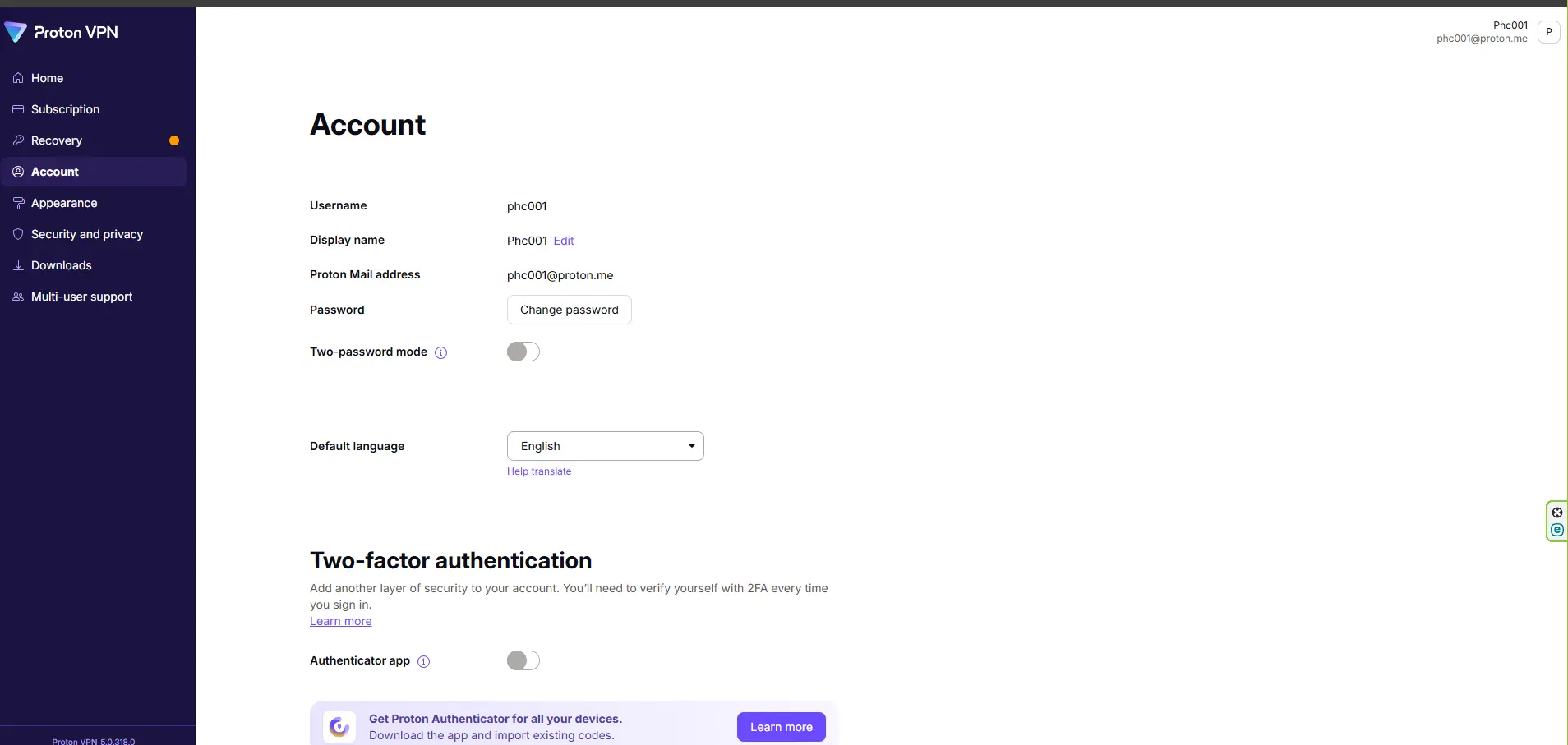Click the P user avatar icon
Screen dimensions: 1568x745
pos(1548,32)
